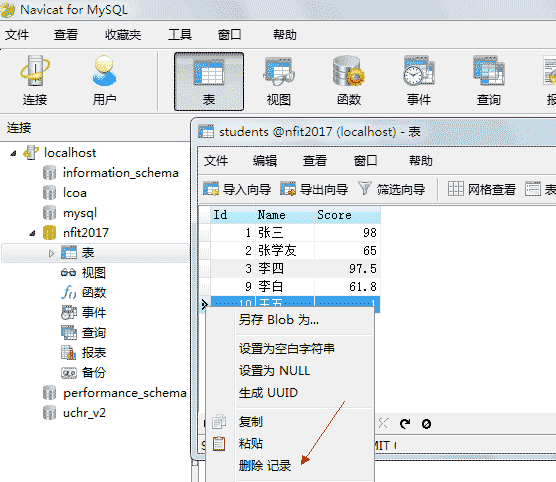Open 帮助 menu in students table window
The height and width of the screenshot is (482, 556).
coord(421,161)
